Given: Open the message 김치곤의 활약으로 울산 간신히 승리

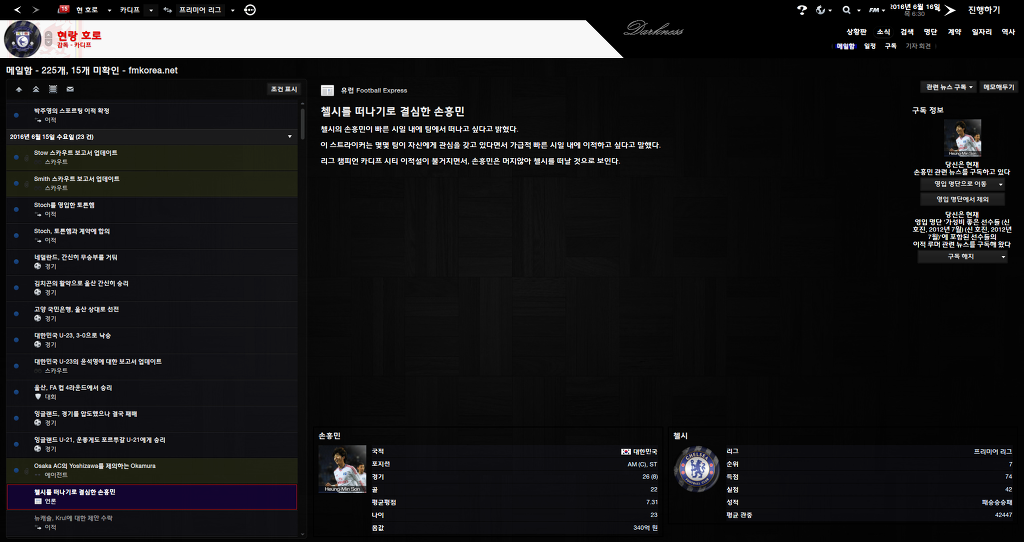Looking at the screenshot, I should [x=152, y=288].
